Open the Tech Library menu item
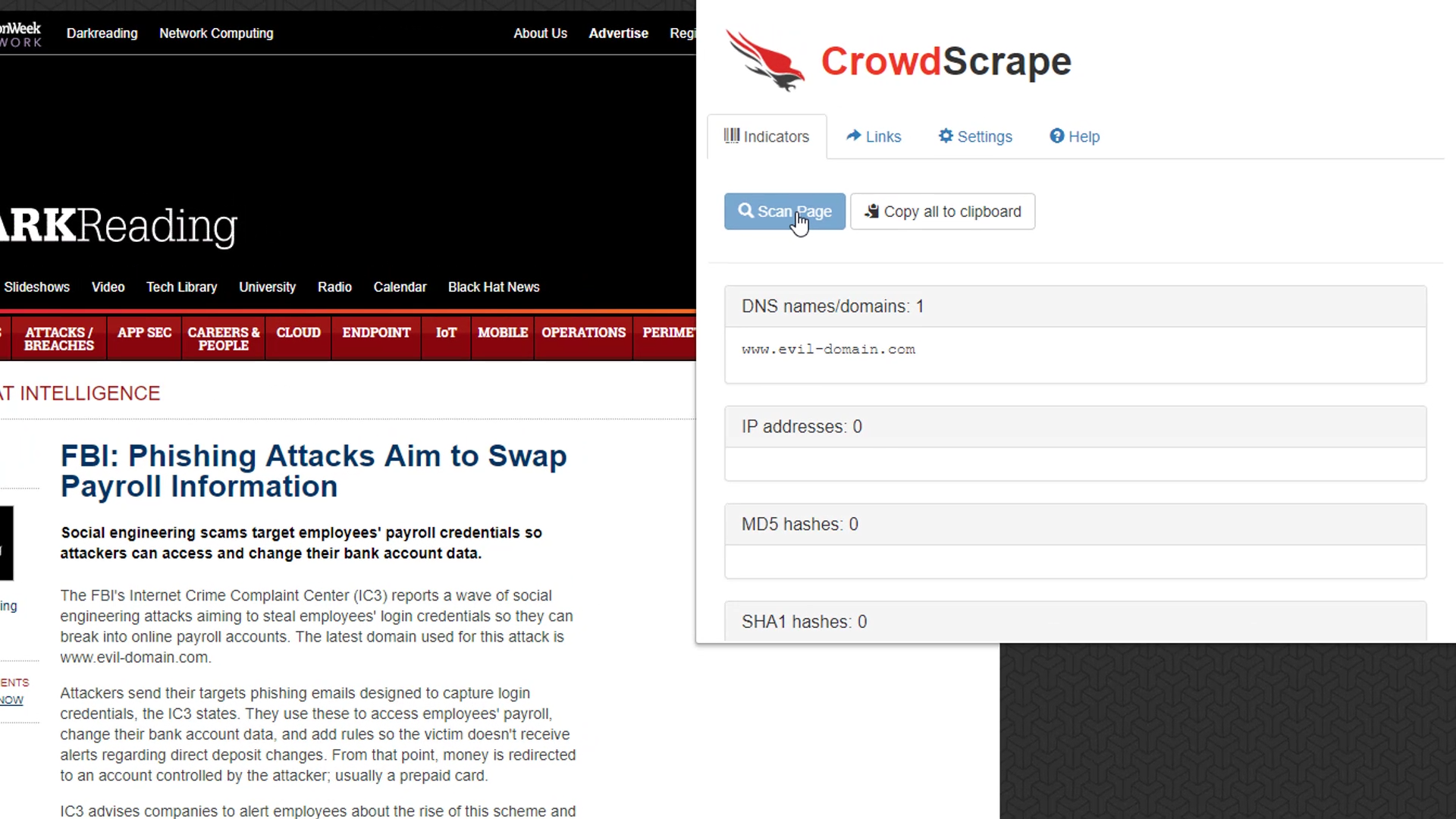1456x819 pixels. 181,287
